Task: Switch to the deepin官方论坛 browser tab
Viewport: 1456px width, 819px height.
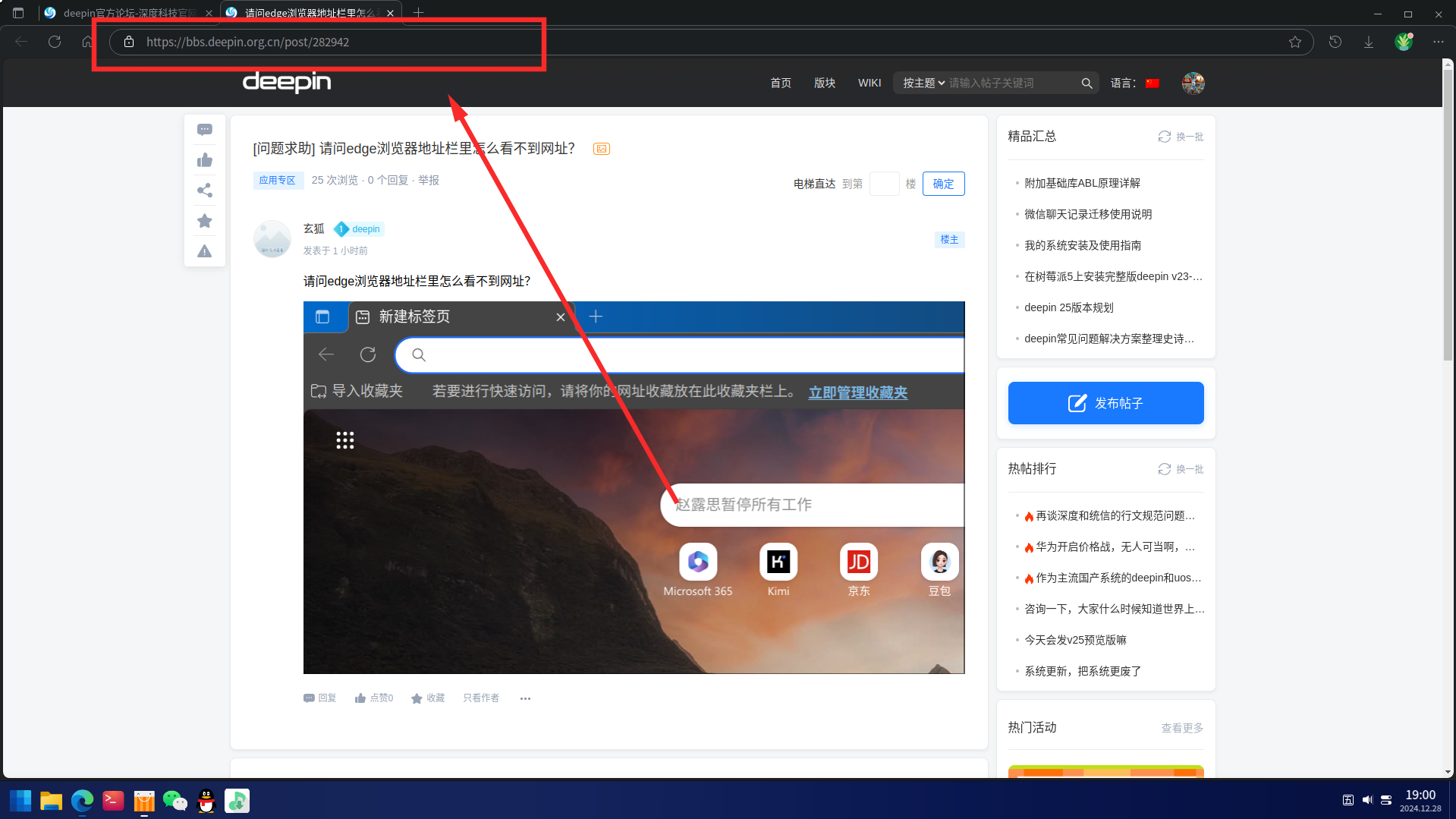Action: pos(130,13)
